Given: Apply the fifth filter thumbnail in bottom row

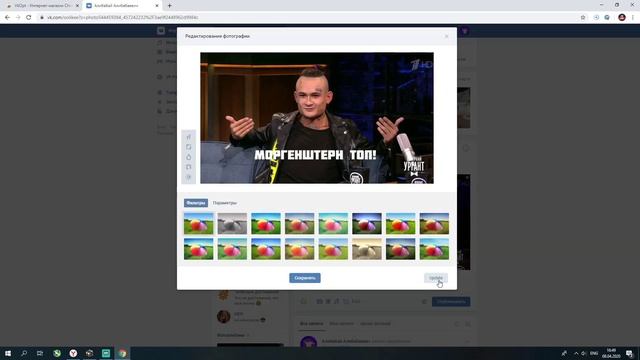Looking at the screenshot, I should [333, 249].
